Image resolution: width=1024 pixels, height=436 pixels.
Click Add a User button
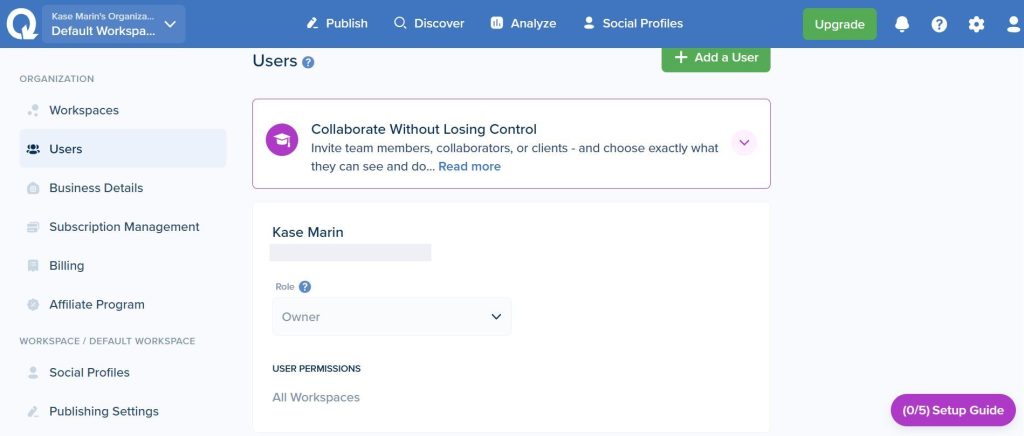point(716,57)
